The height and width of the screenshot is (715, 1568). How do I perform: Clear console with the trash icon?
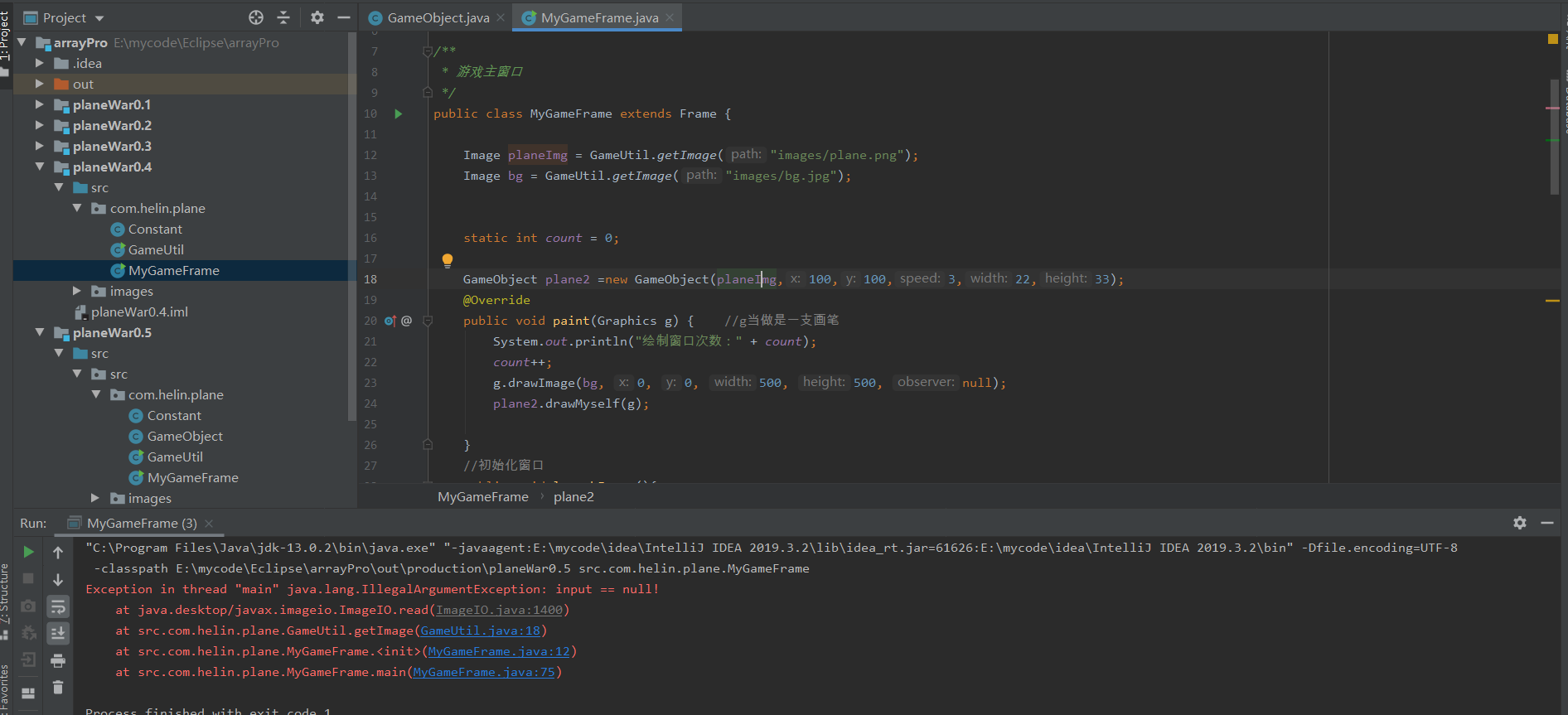click(x=58, y=687)
